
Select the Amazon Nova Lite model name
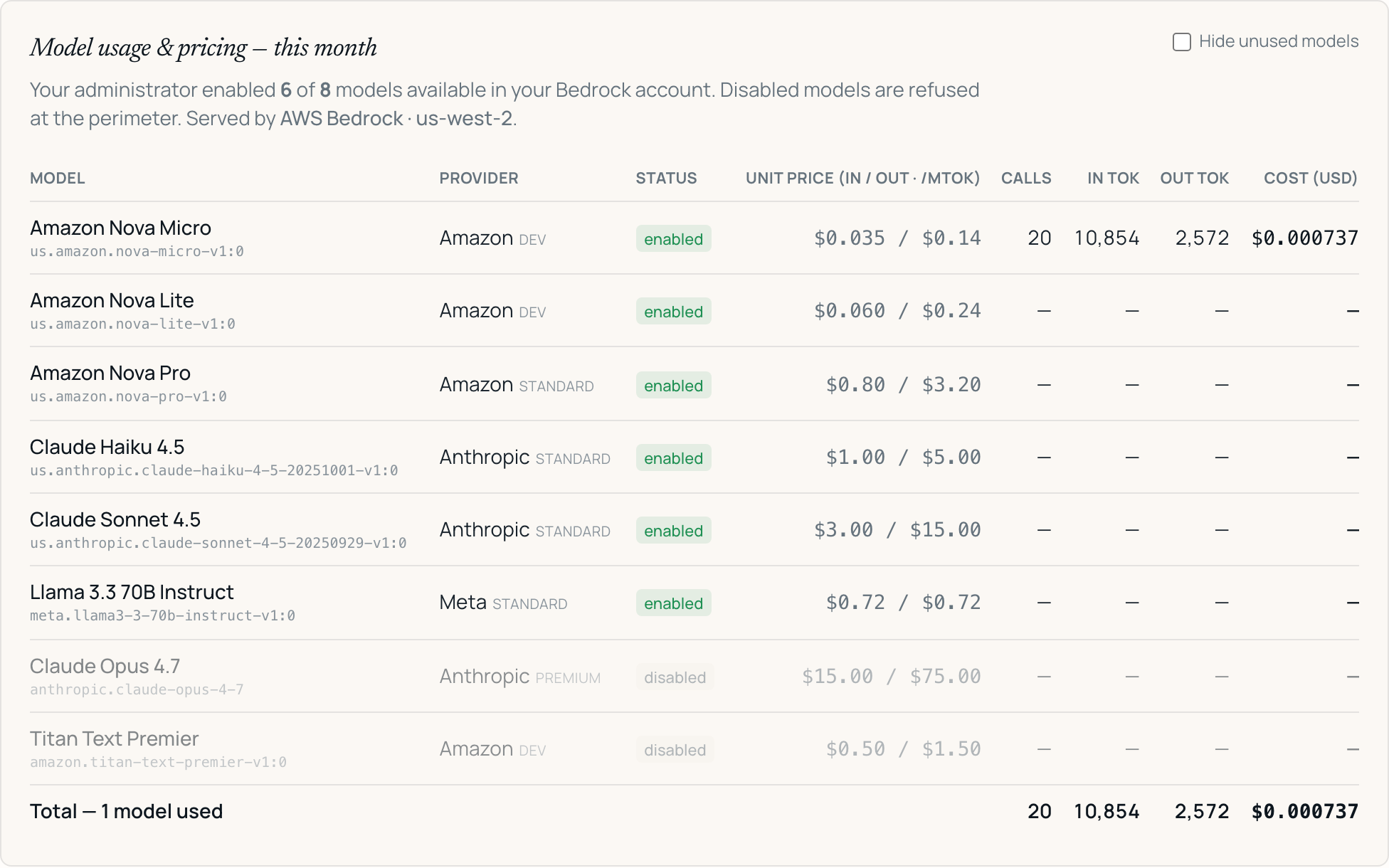pyautogui.click(x=112, y=300)
